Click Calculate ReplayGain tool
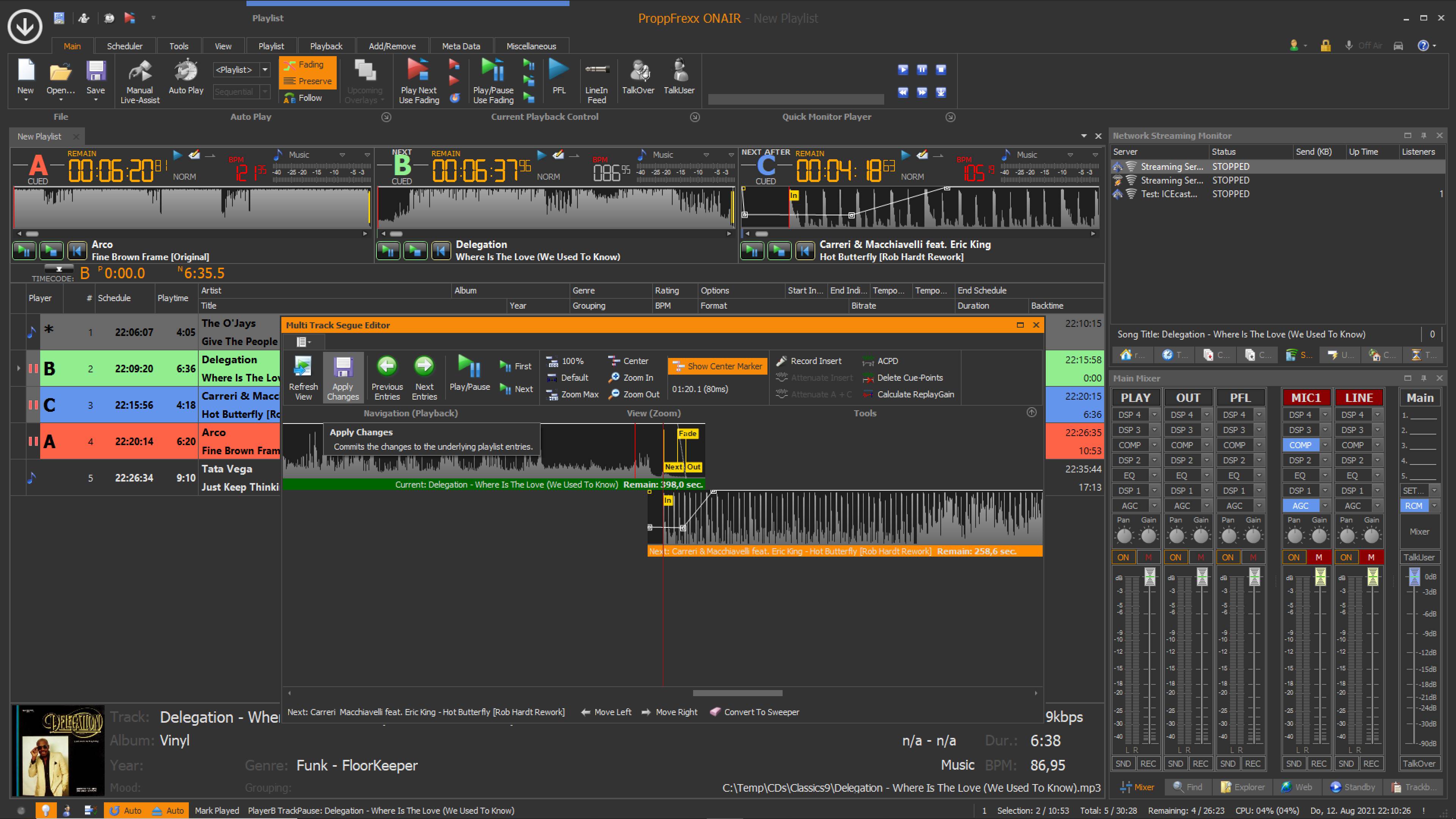Screen dimensions: 1456x819 point(908,394)
